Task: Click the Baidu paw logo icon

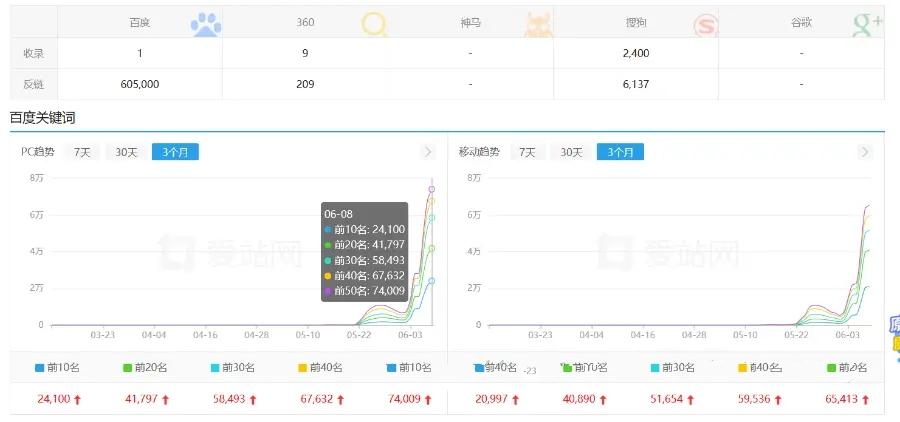Action: pyautogui.click(x=205, y=25)
